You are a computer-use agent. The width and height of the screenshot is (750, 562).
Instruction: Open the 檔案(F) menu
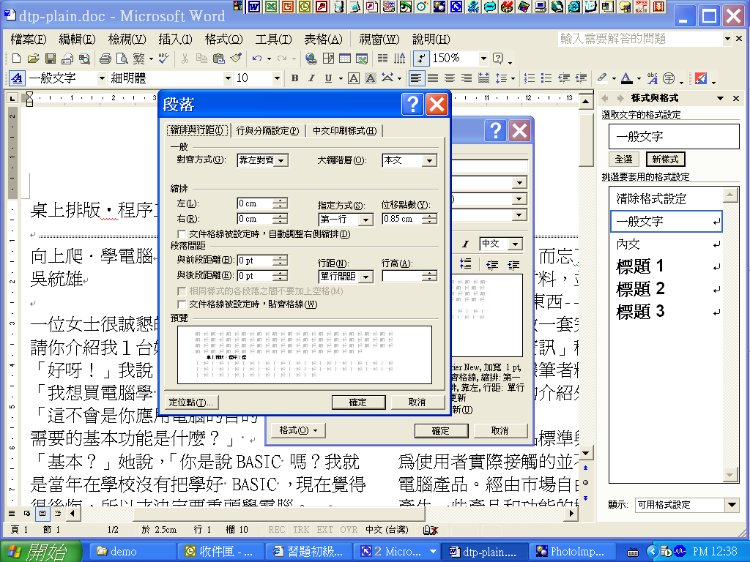[28, 39]
